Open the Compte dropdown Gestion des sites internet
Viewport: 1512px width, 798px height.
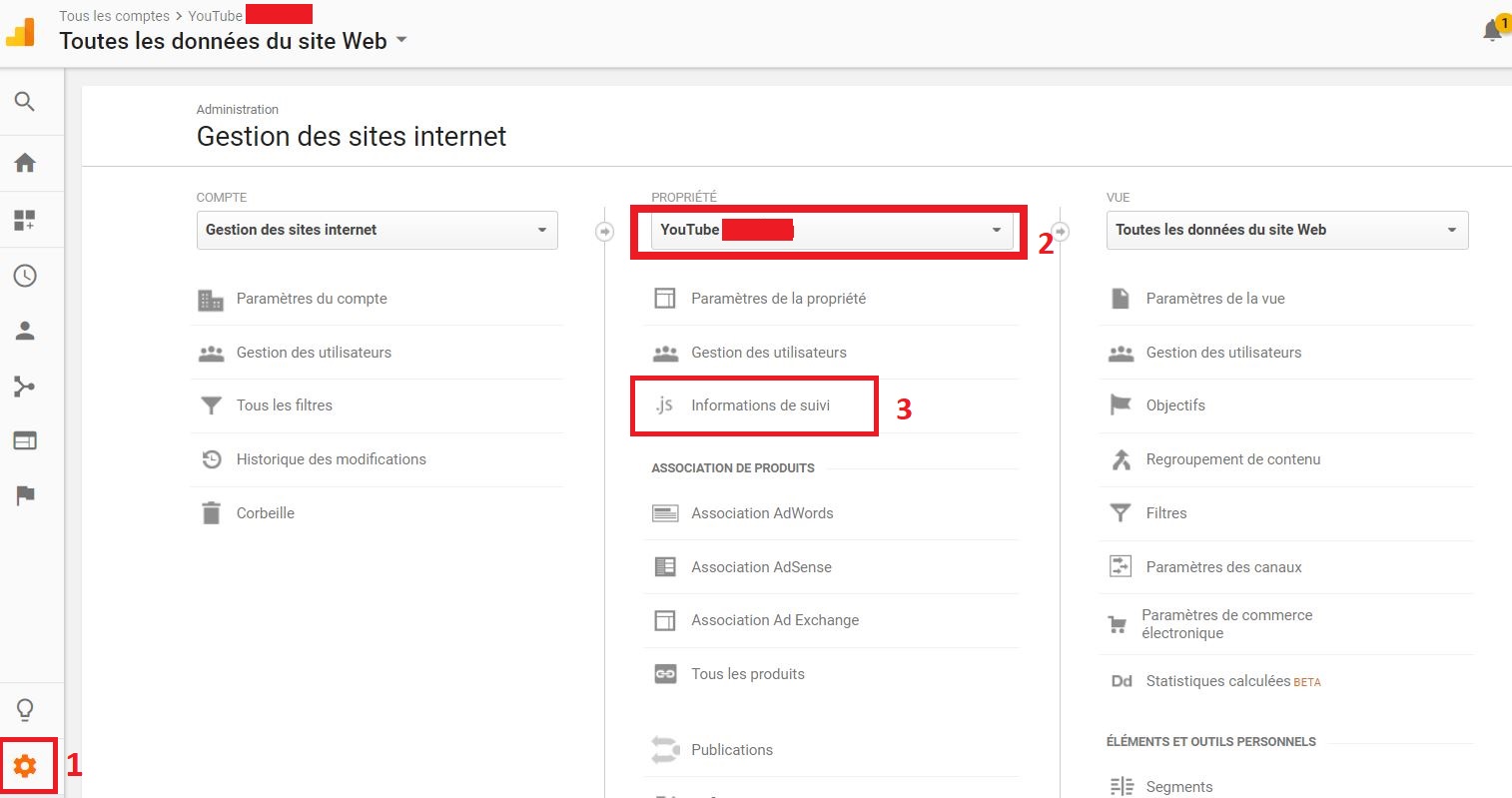point(378,230)
